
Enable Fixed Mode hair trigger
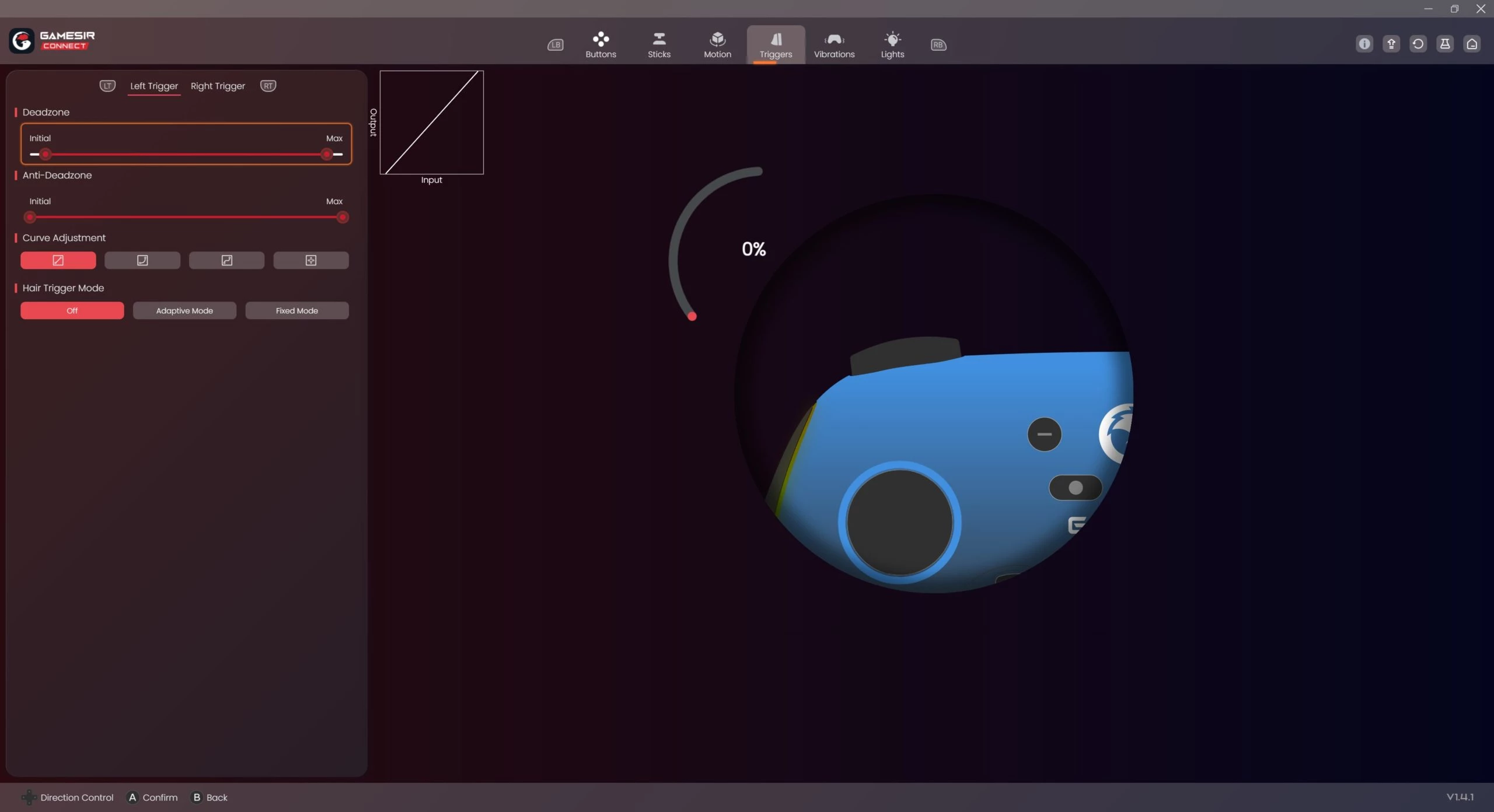coord(296,310)
